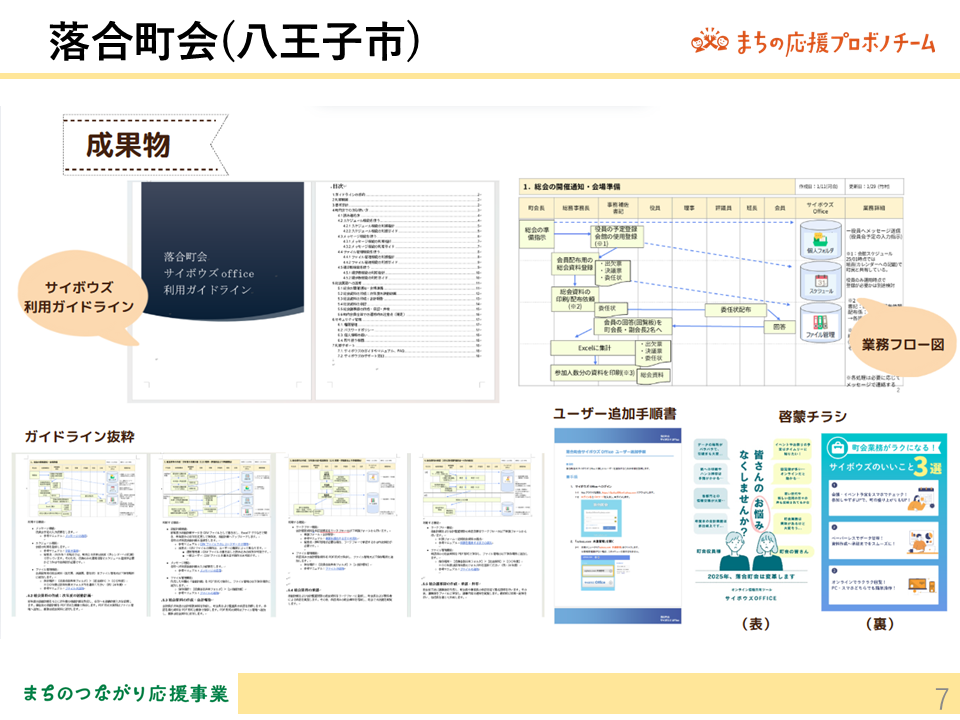Open the ユーザー追加手順書 document thumbnail
The height and width of the screenshot is (720, 960).
pyautogui.click(x=618, y=526)
